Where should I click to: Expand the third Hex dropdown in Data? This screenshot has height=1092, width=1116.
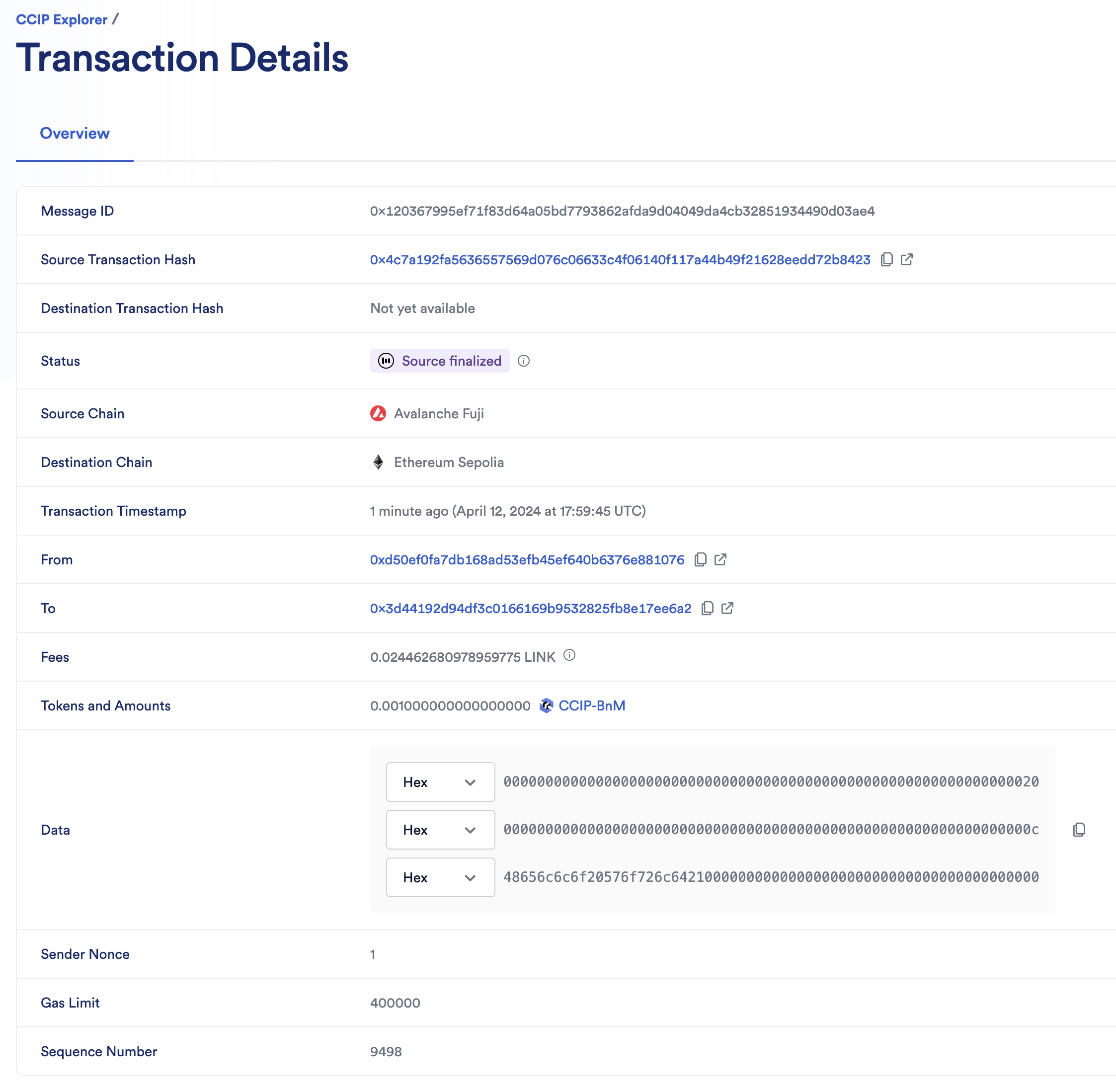coord(439,877)
